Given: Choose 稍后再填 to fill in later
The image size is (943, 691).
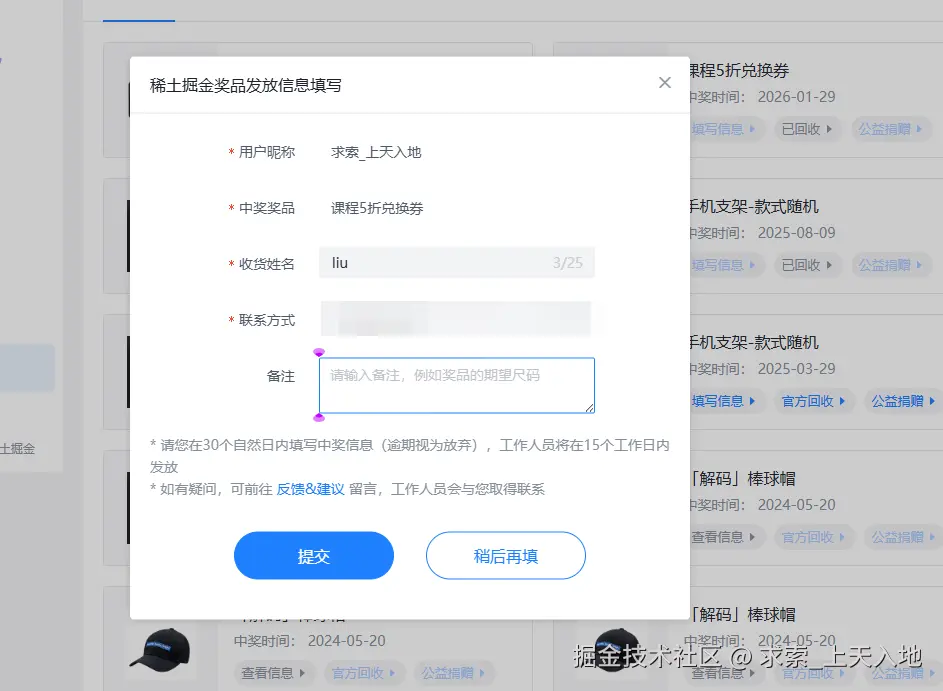Looking at the screenshot, I should 505,556.
